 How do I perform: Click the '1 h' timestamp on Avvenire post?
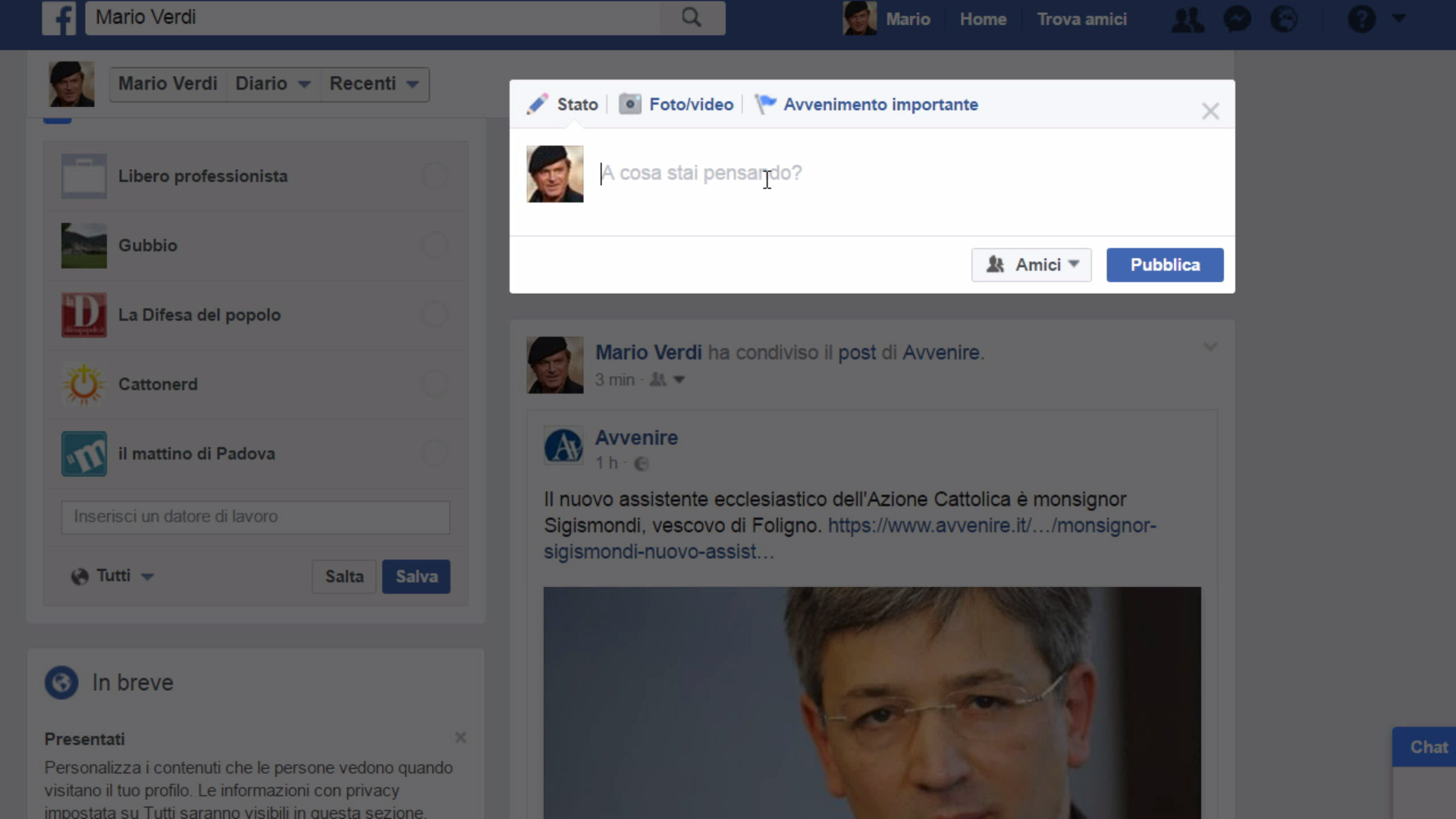coord(607,463)
